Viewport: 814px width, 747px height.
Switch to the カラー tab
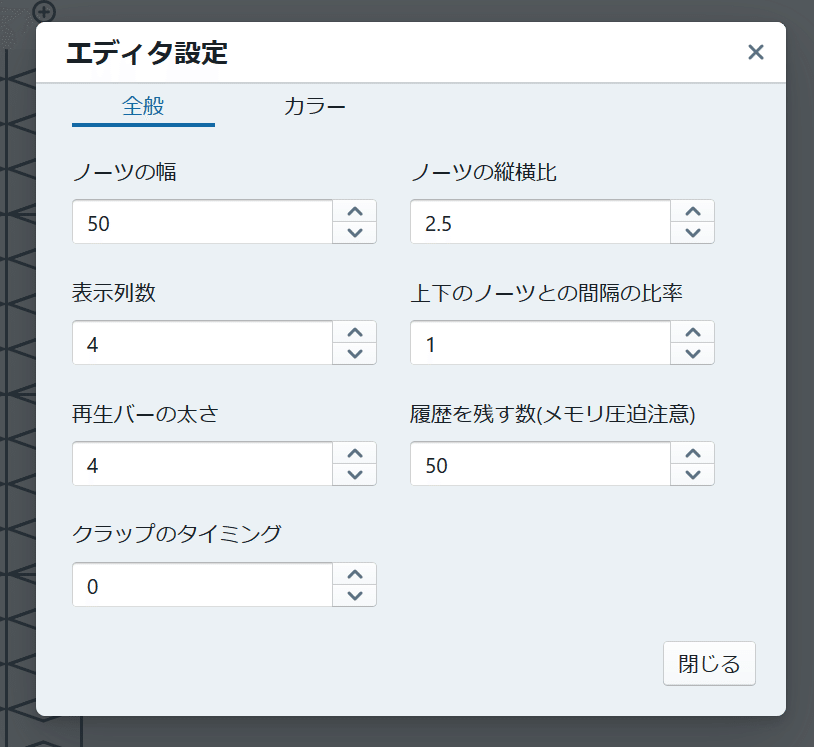[315, 104]
